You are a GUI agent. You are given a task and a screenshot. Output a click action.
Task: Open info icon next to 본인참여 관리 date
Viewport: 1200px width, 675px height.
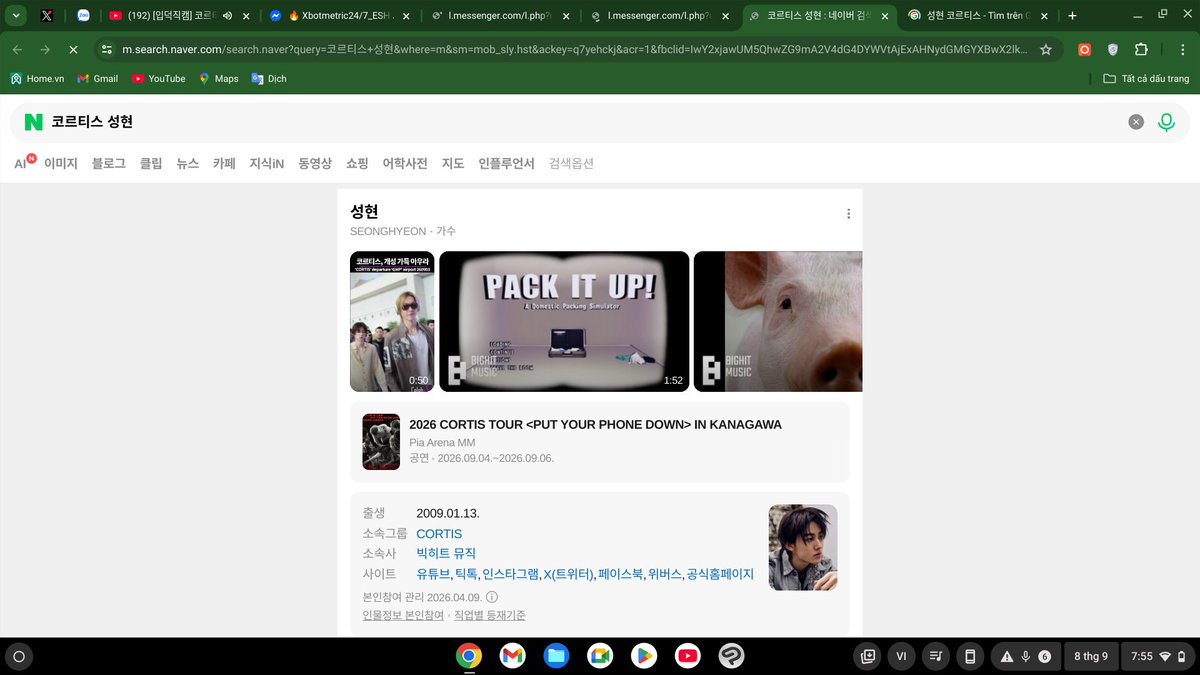tap(491, 597)
